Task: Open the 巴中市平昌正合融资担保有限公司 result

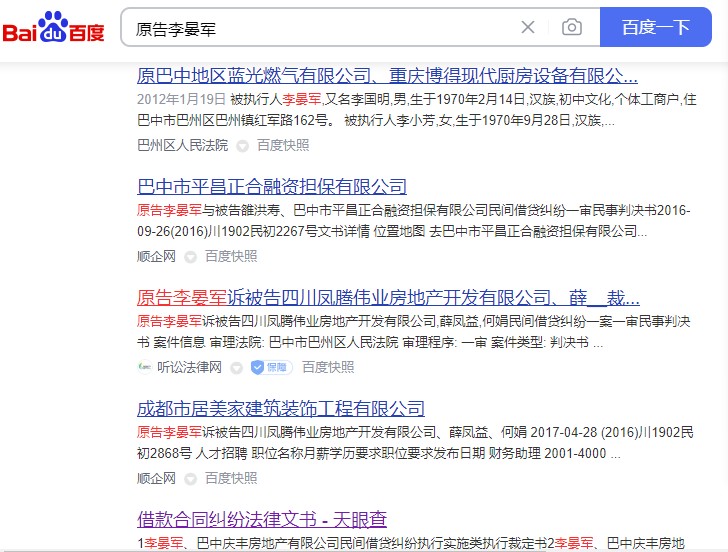Action: [272, 186]
